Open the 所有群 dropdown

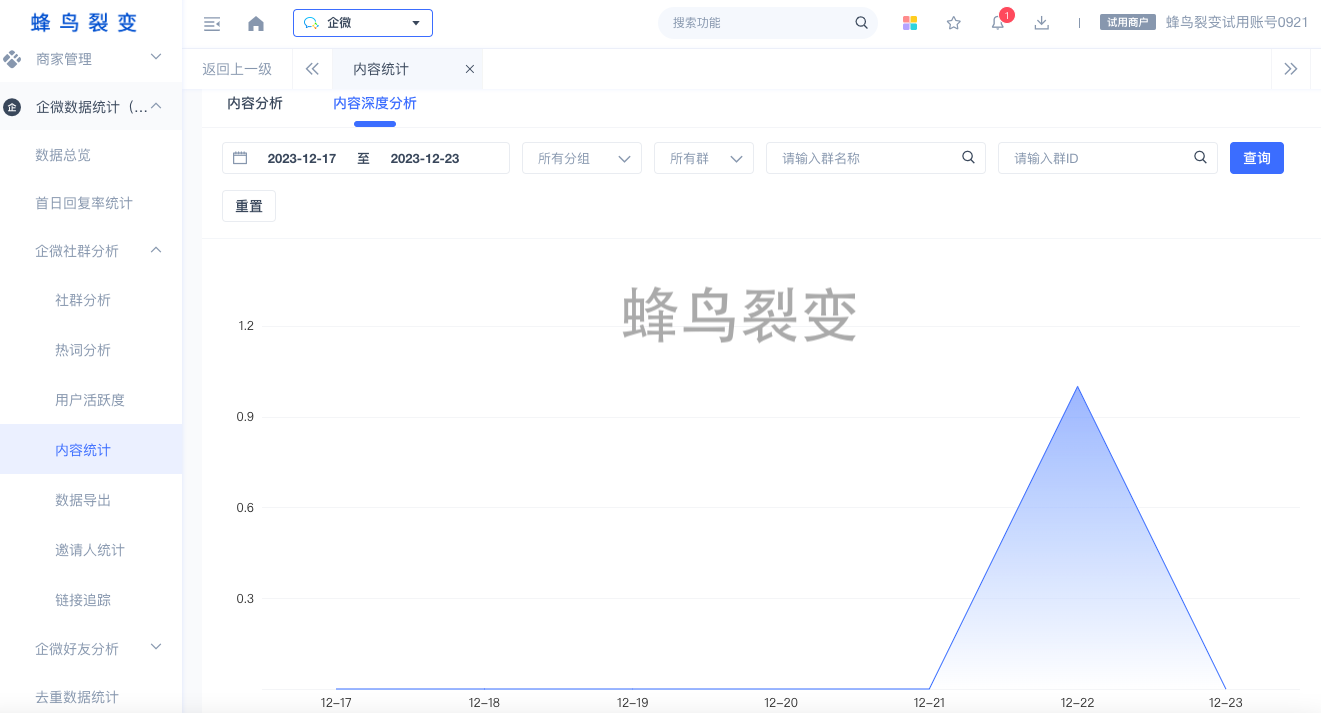704,158
